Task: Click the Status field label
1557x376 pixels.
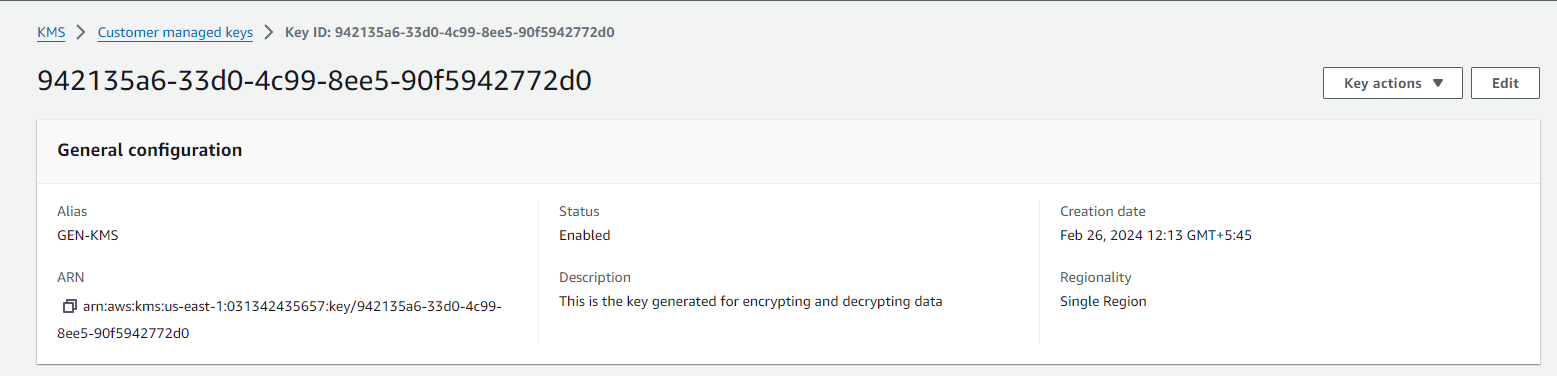Action: point(579,211)
